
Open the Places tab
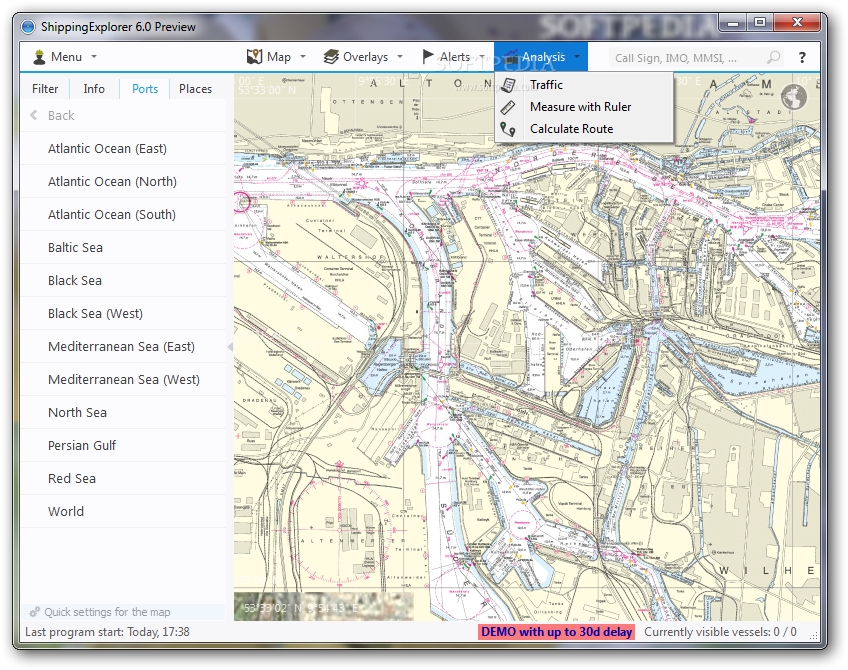click(x=195, y=89)
